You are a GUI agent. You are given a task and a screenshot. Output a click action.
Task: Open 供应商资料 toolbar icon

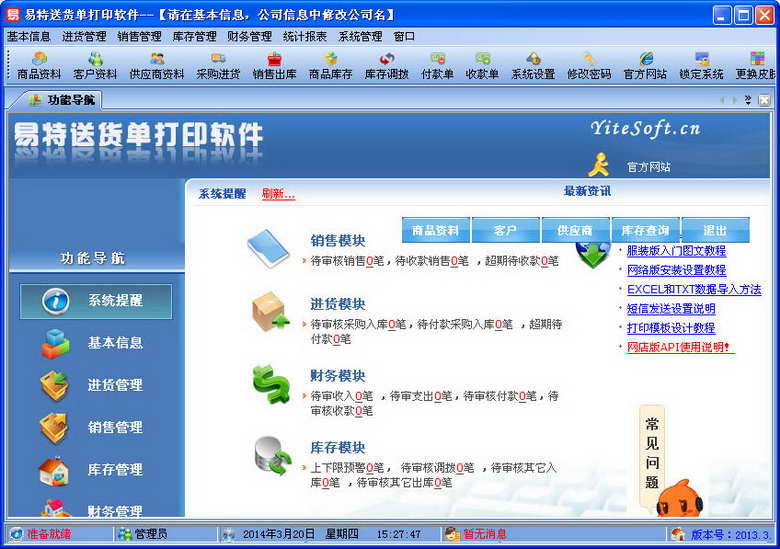point(157,66)
